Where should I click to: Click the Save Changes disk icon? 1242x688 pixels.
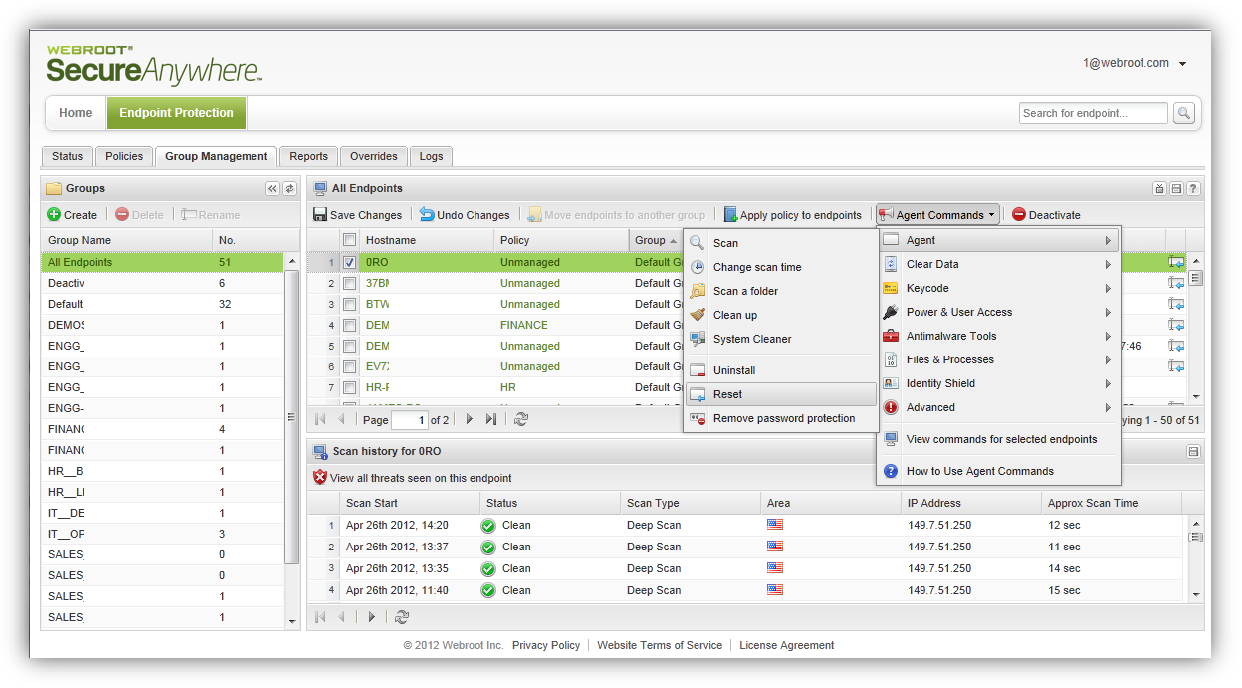click(320, 214)
